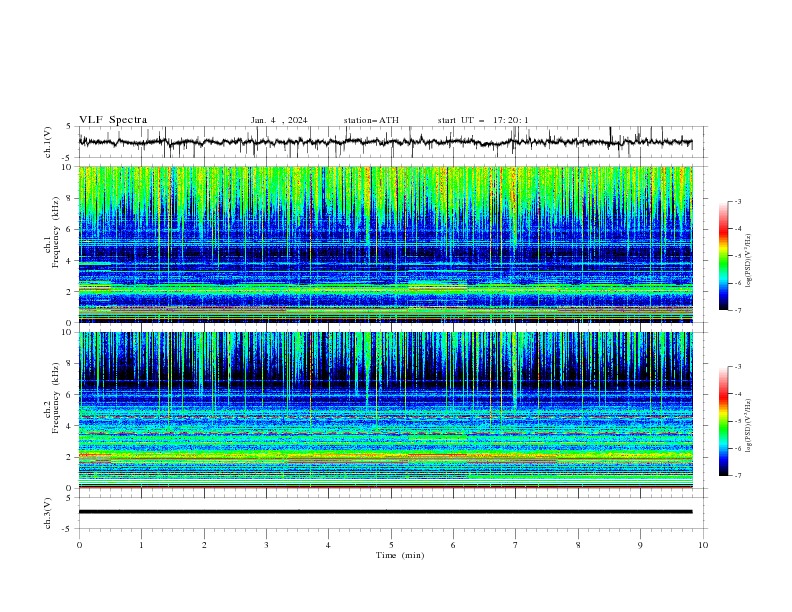This screenshot has height=612, width=792.
Task: Click the "-4" tick on lower colorbar
Action: pyautogui.click(x=737, y=394)
